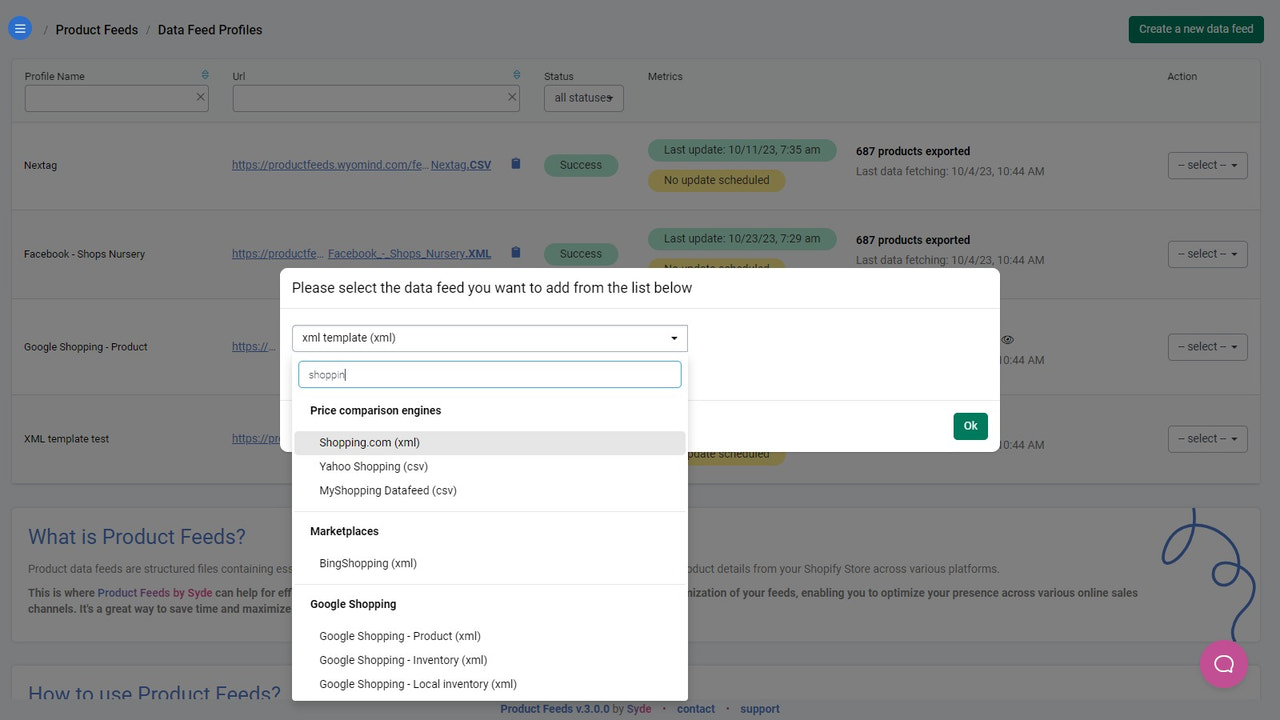The width and height of the screenshot is (1280, 720).
Task: Clear the Profile Name filter field
Action: point(199,97)
